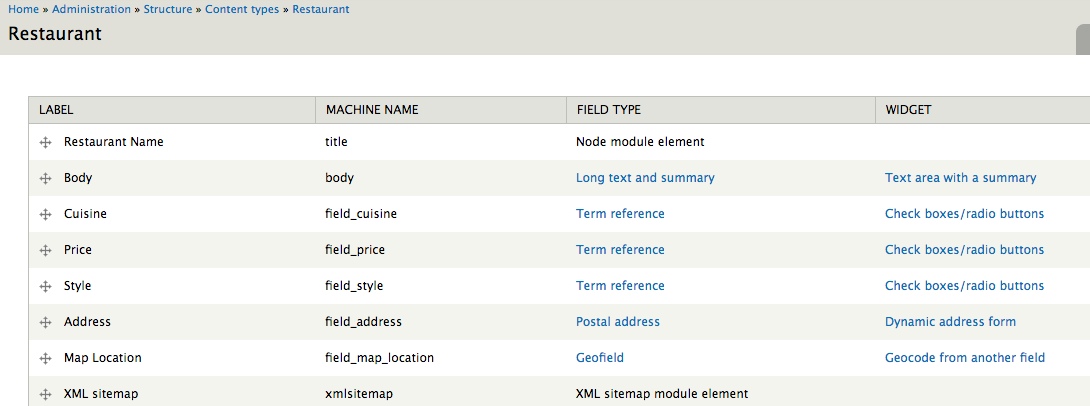Click the Map Location drag handle
Screen dimensions: 1090x406
tap(45, 359)
